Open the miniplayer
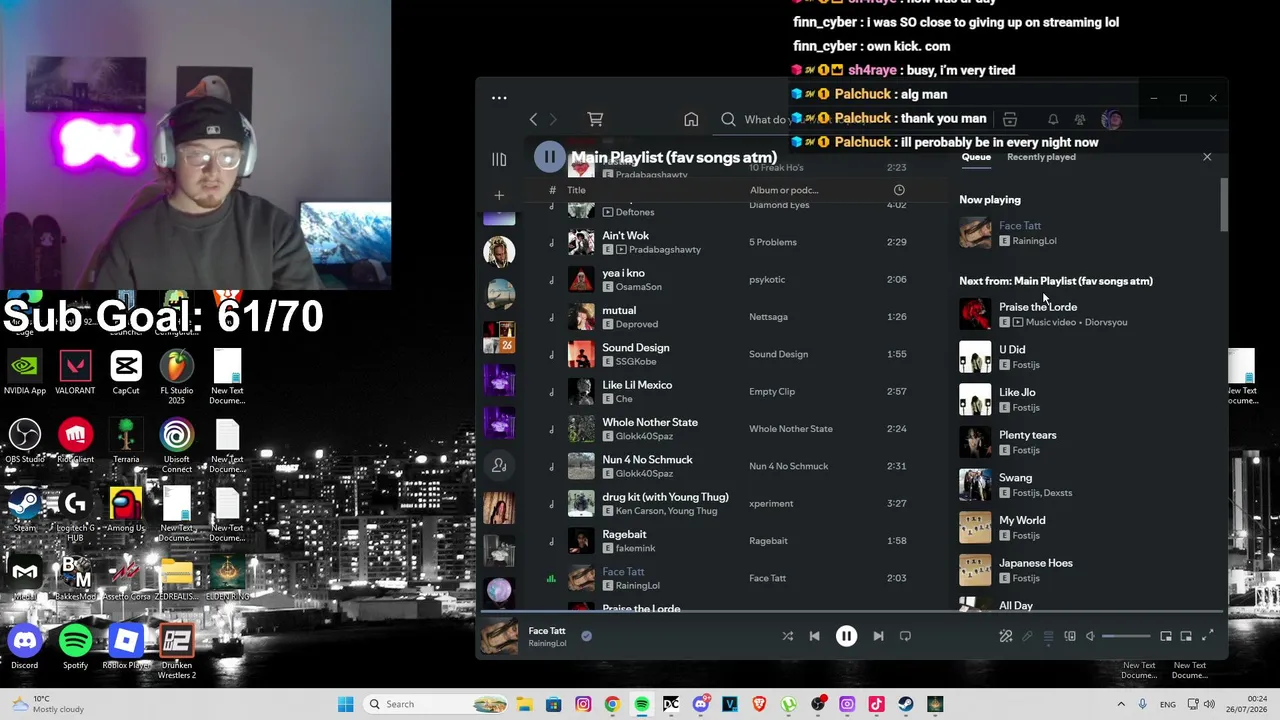Image resolution: width=1280 pixels, height=720 pixels. [1166, 636]
